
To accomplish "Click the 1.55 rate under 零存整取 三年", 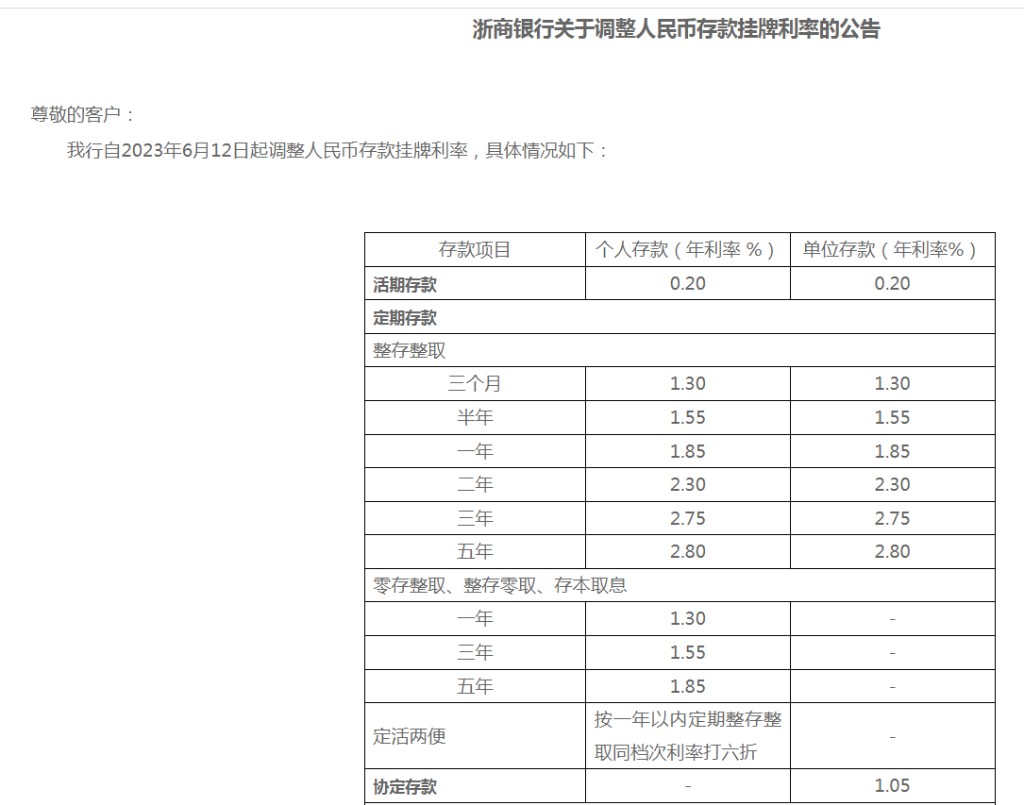I will [688, 653].
